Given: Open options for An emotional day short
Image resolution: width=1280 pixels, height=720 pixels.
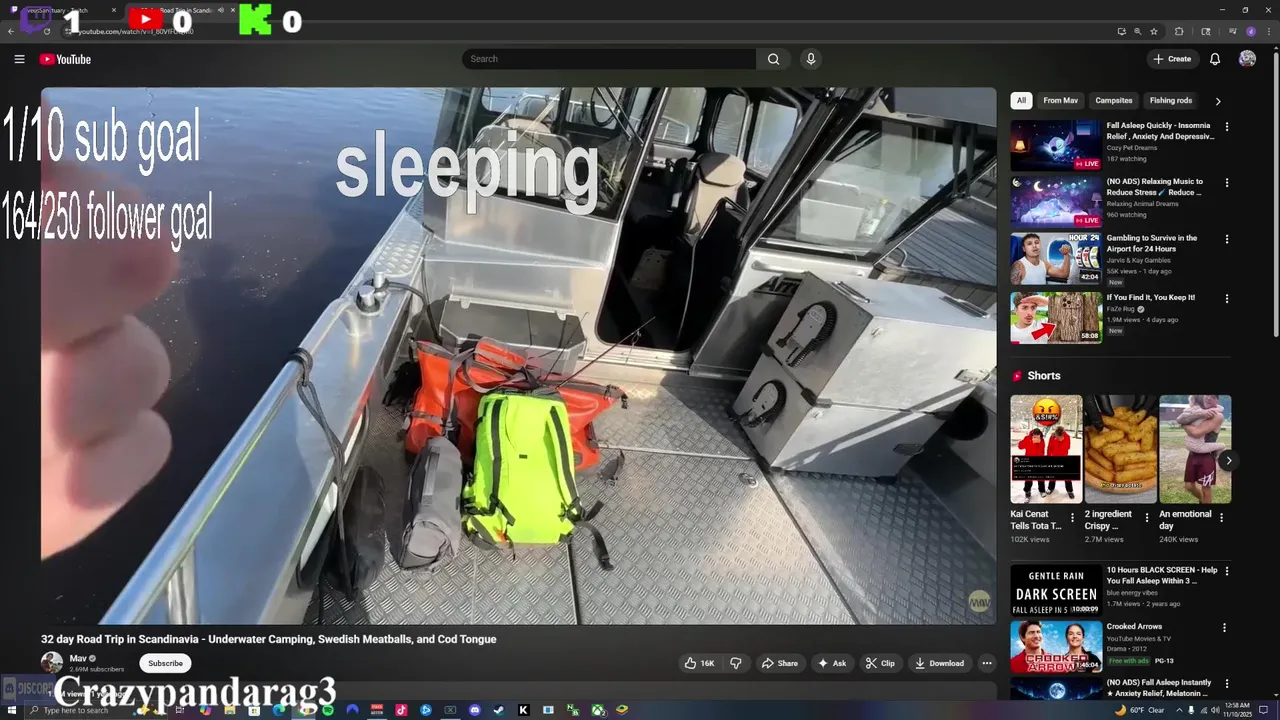Looking at the screenshot, I should point(1222,518).
